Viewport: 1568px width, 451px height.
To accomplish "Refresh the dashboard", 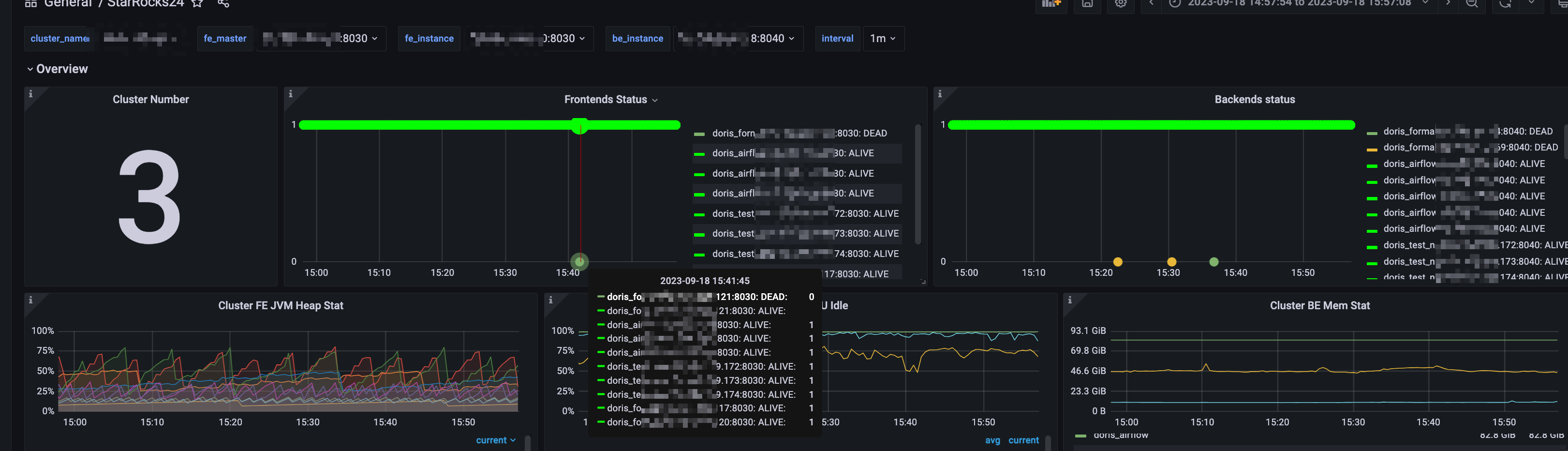I will point(1505,4).
